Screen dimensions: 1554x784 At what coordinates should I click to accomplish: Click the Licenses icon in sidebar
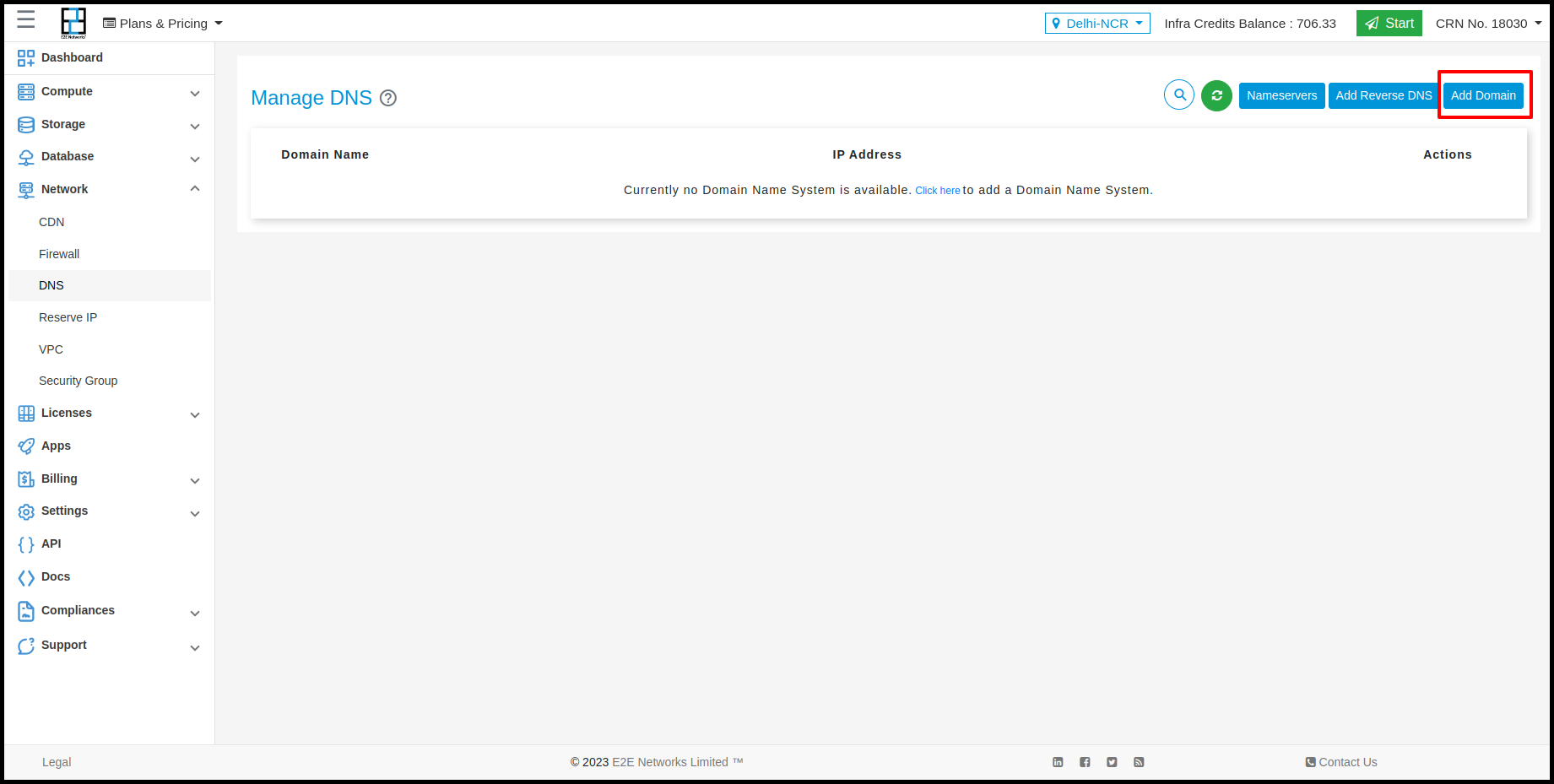[26, 414]
